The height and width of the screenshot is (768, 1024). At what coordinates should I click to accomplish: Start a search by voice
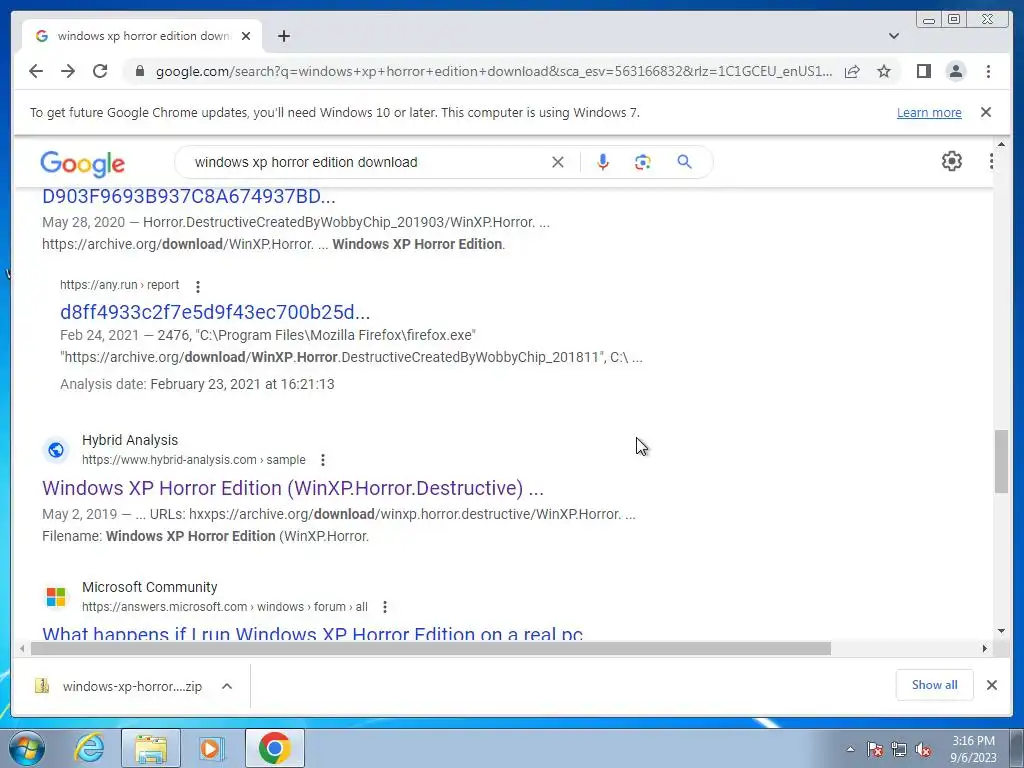click(x=603, y=162)
